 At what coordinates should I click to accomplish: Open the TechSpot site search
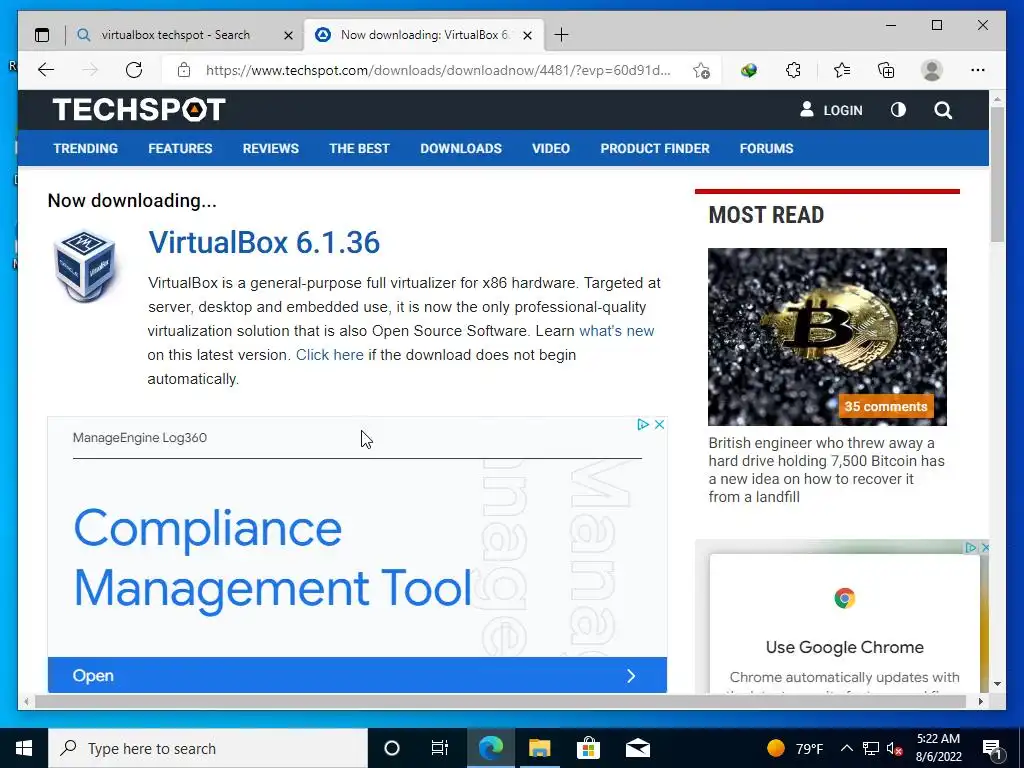pyautogui.click(x=942, y=110)
